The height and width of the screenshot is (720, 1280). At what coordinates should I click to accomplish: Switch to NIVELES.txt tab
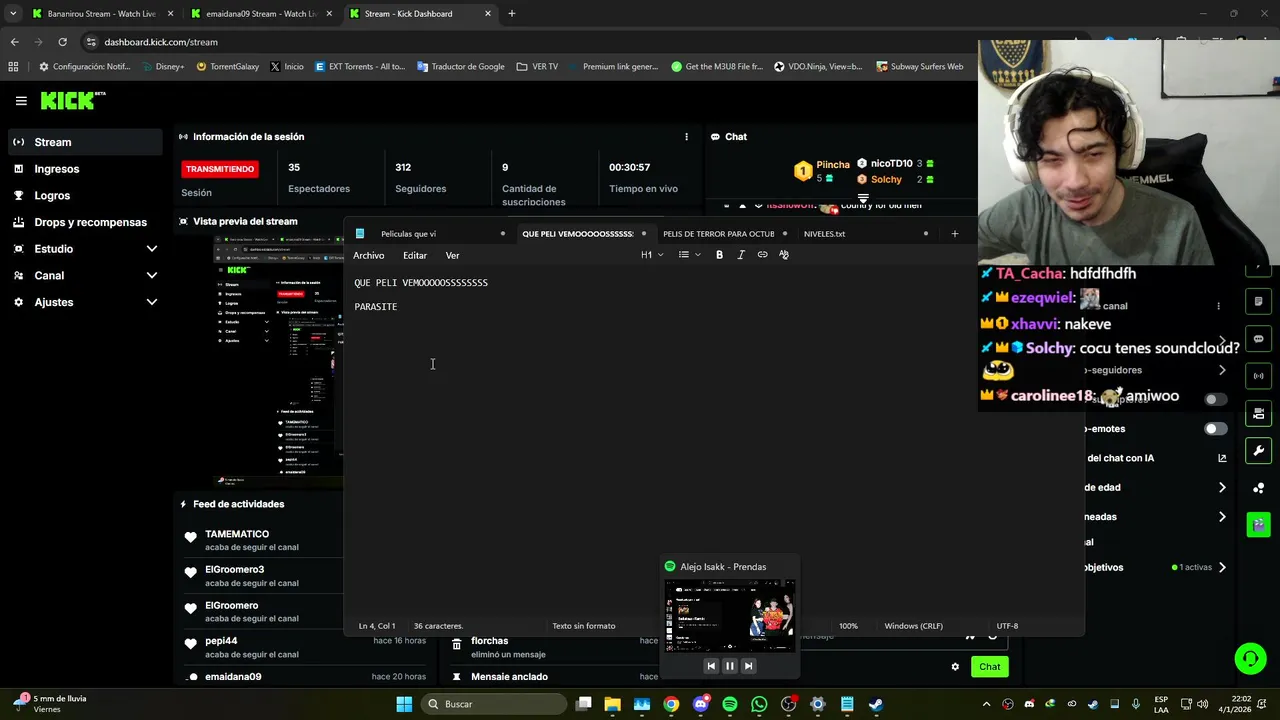865,234
